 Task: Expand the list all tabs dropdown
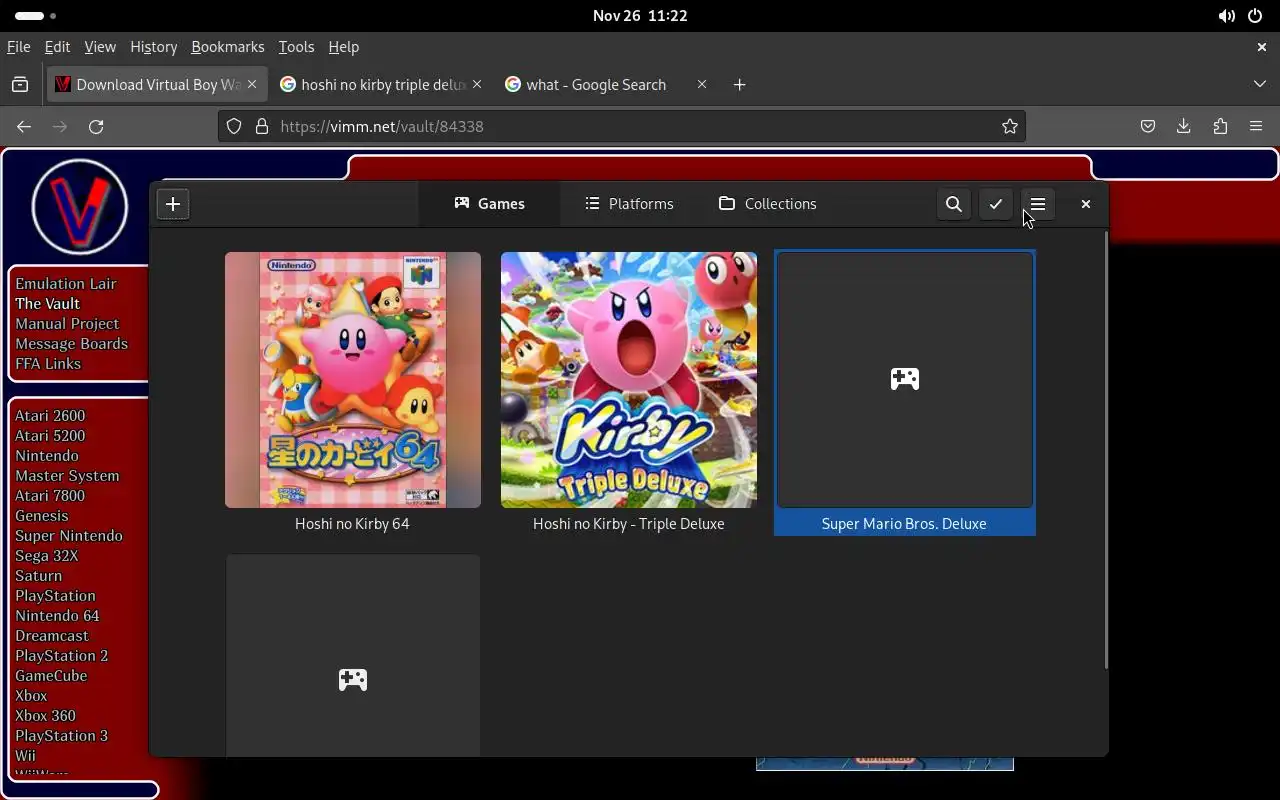[x=1260, y=85]
